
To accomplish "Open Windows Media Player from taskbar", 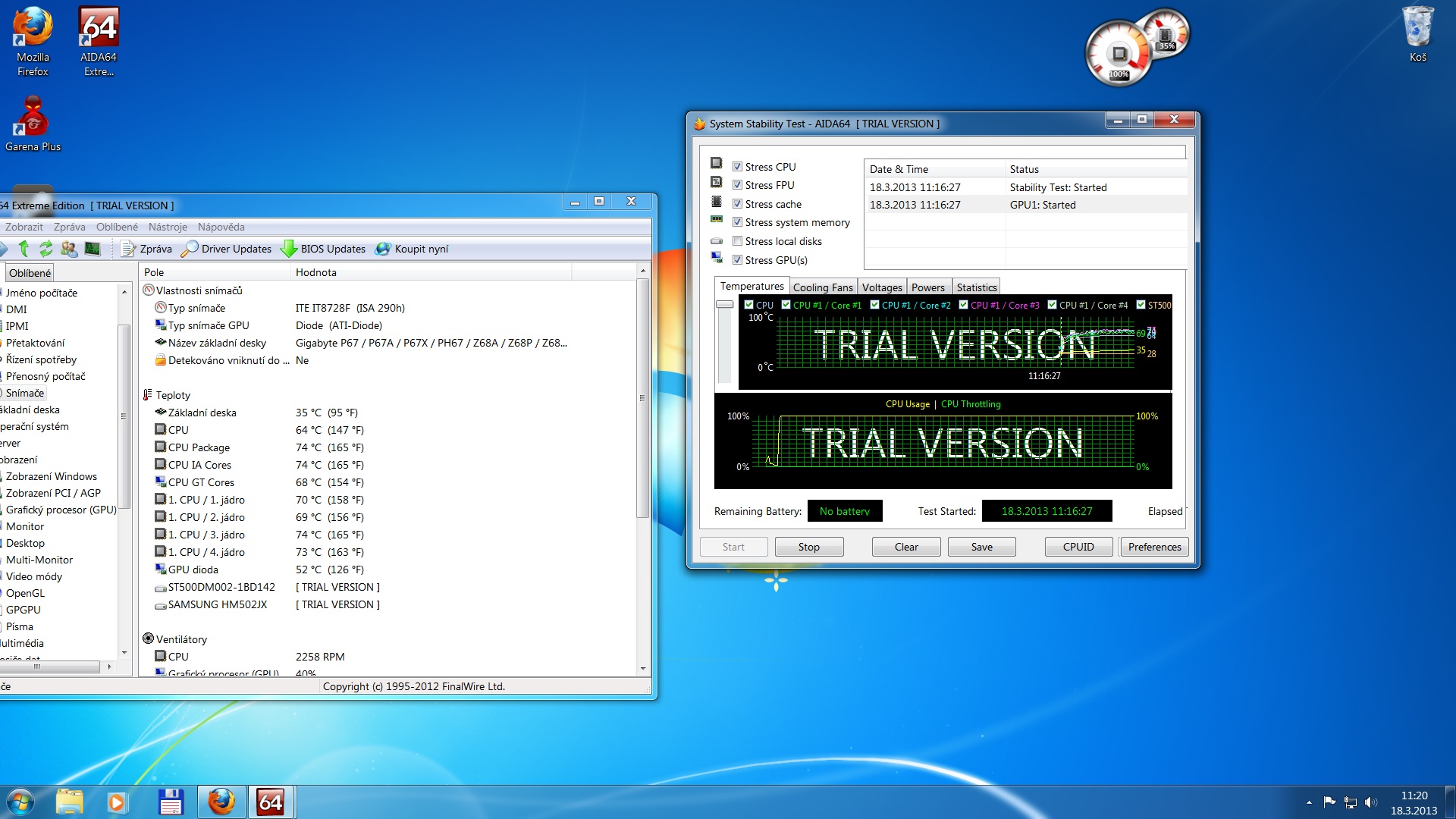I will pos(118,802).
